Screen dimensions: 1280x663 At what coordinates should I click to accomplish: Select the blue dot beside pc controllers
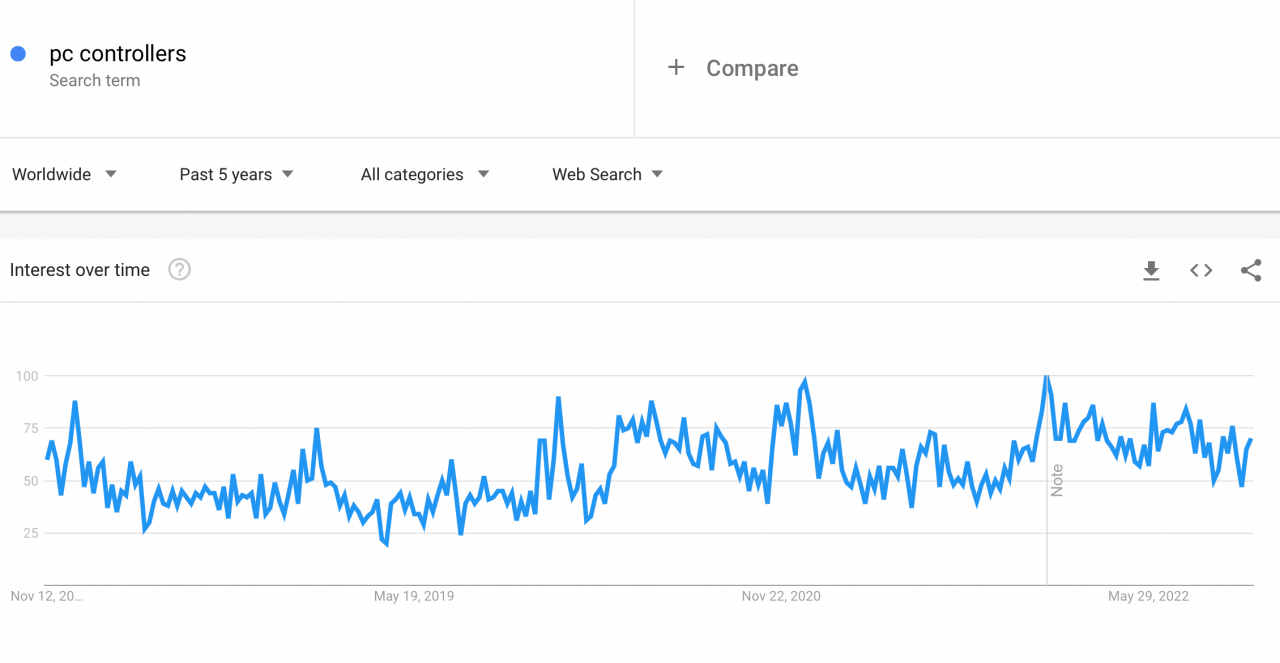tap(17, 53)
